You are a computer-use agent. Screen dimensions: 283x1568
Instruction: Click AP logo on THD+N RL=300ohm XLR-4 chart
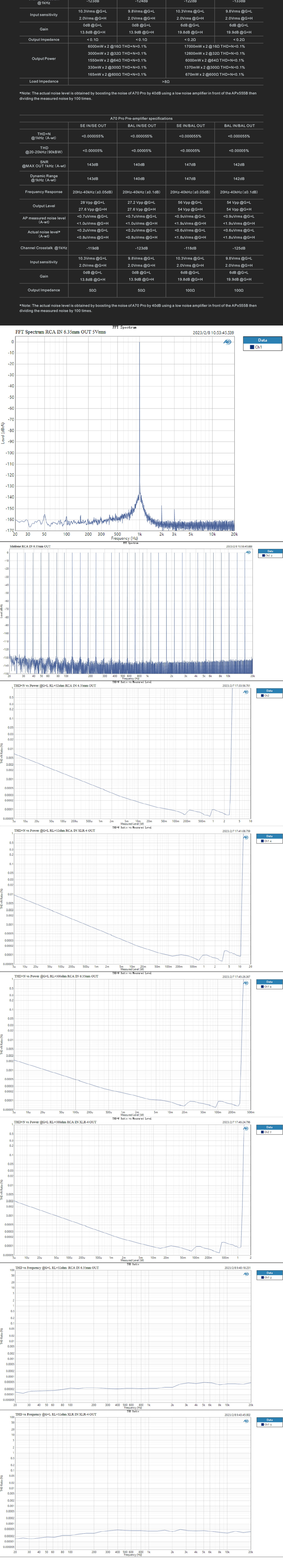[246, 1128]
